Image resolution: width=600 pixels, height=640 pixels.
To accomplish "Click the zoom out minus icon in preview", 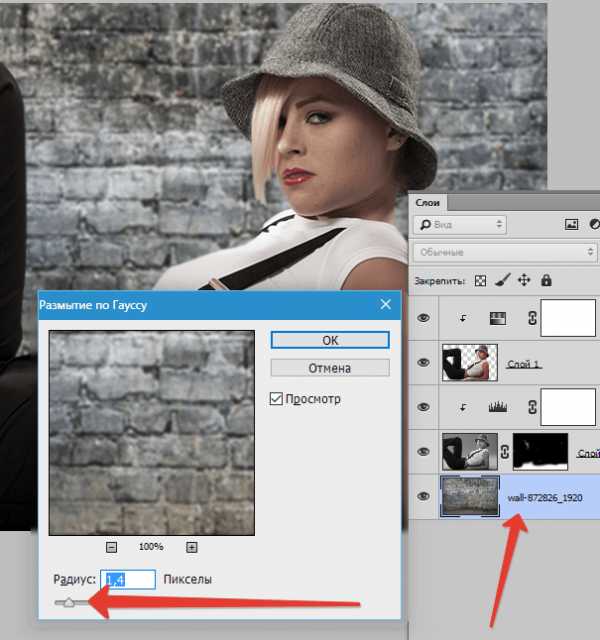I will 111,547.
